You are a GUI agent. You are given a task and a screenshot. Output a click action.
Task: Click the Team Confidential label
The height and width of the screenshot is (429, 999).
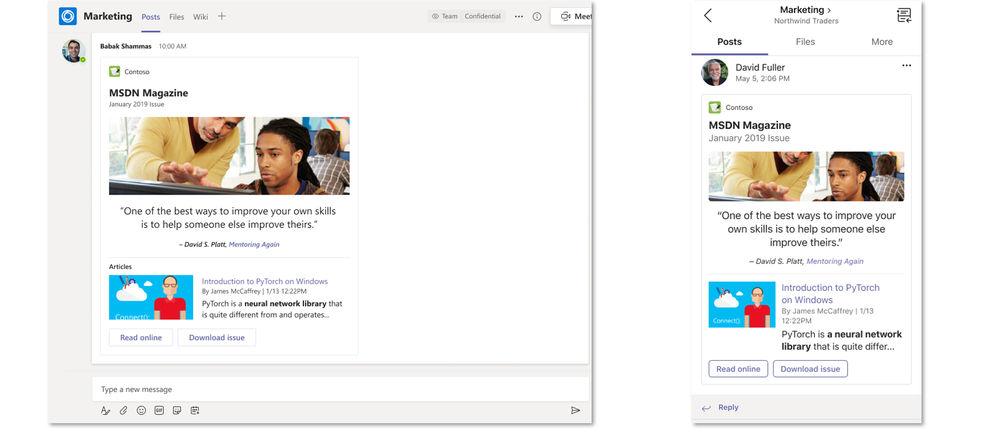point(466,17)
